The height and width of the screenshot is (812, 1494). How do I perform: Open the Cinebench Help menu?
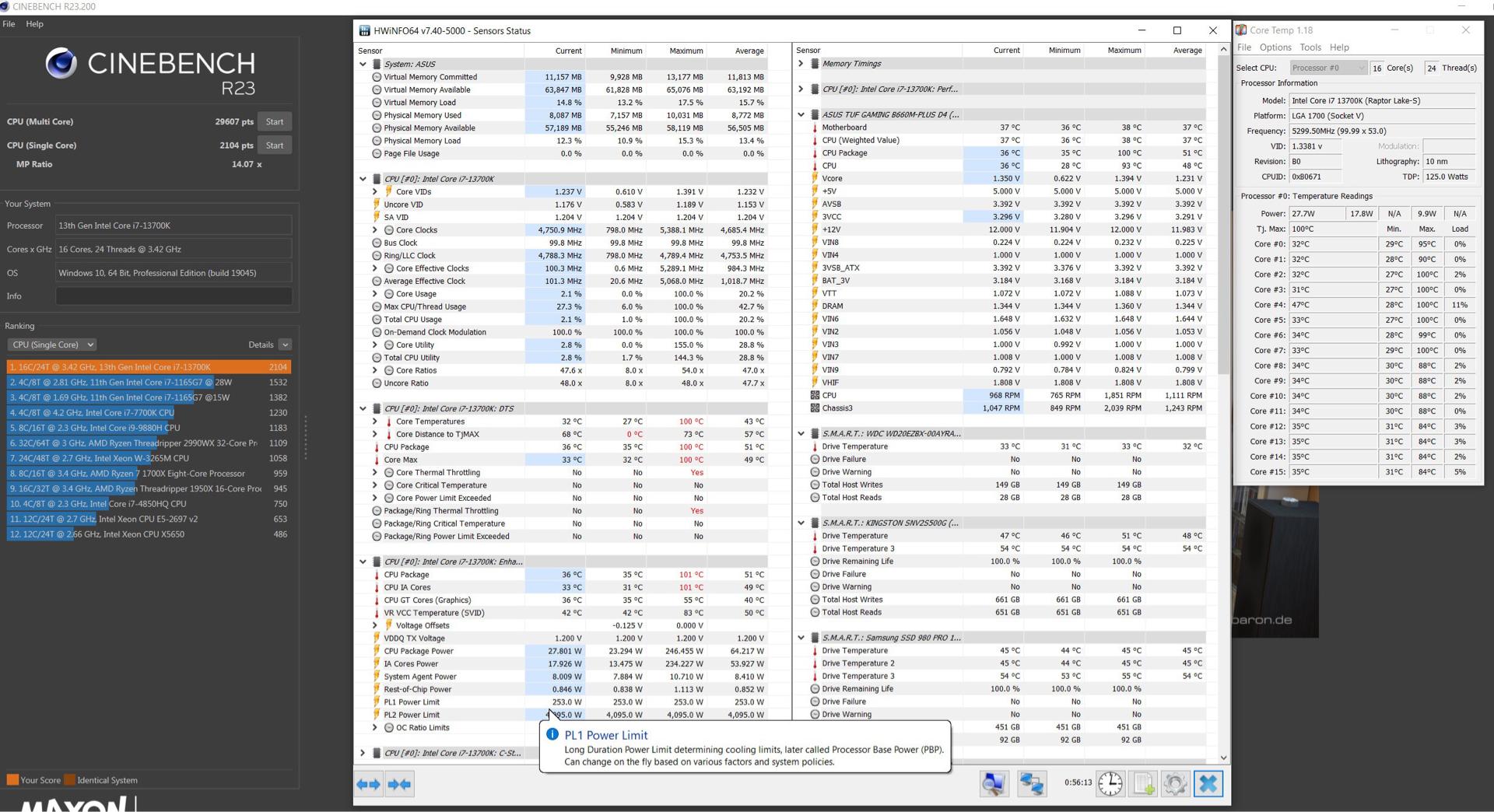[34, 24]
